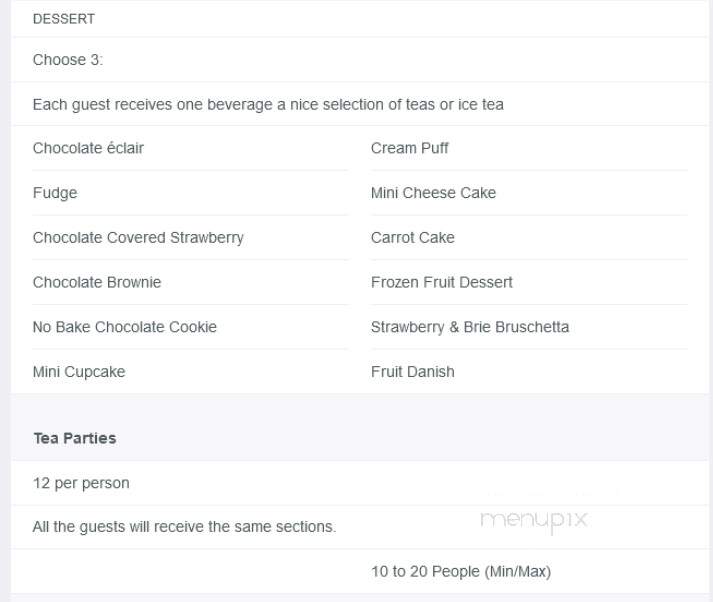Click the menupix watermark logo
Screen dimensions: 713x602
coord(534,520)
